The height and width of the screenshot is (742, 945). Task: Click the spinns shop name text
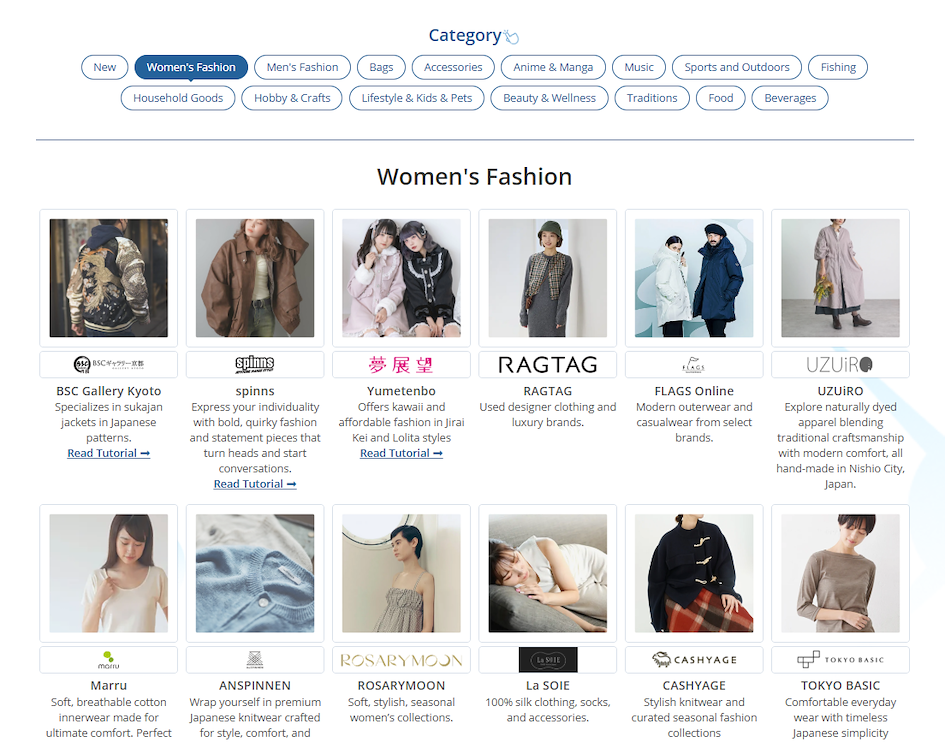pos(255,391)
